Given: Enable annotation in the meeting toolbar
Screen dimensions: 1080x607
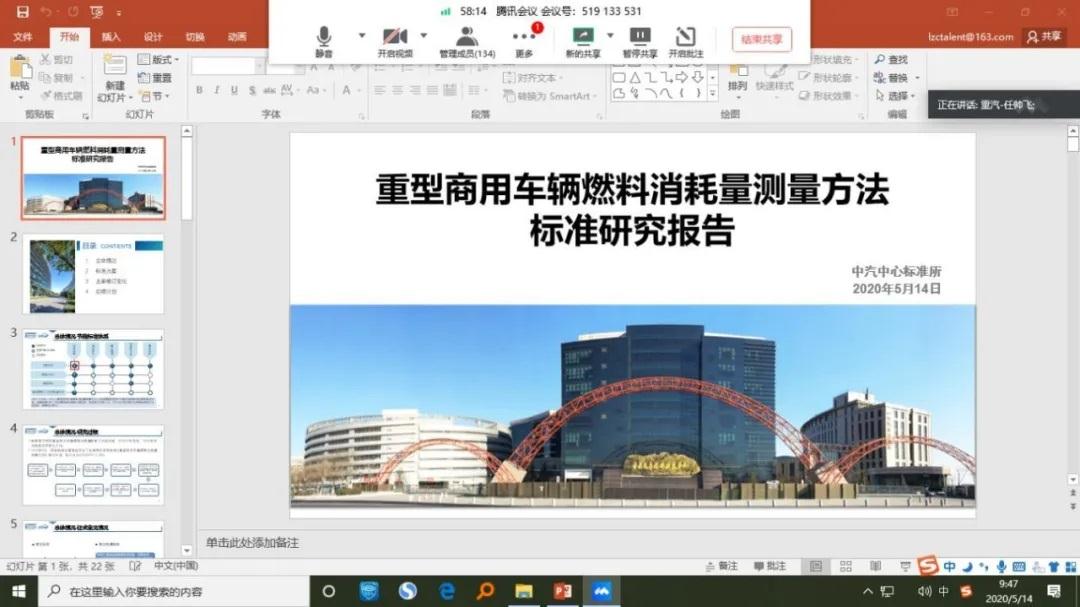Looking at the screenshot, I should click(686, 40).
